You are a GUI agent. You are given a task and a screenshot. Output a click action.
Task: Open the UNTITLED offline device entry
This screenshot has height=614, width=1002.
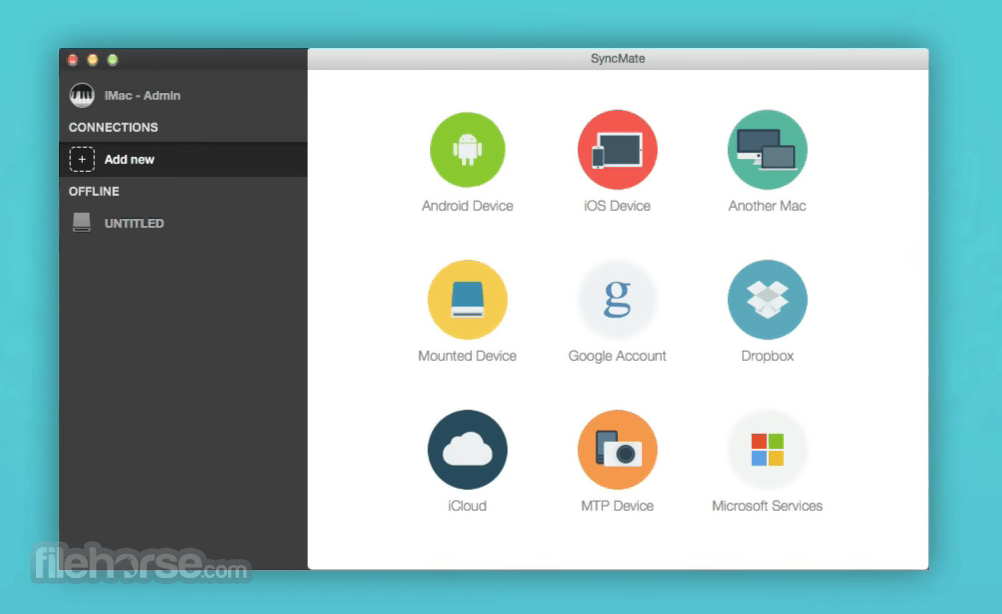click(183, 223)
